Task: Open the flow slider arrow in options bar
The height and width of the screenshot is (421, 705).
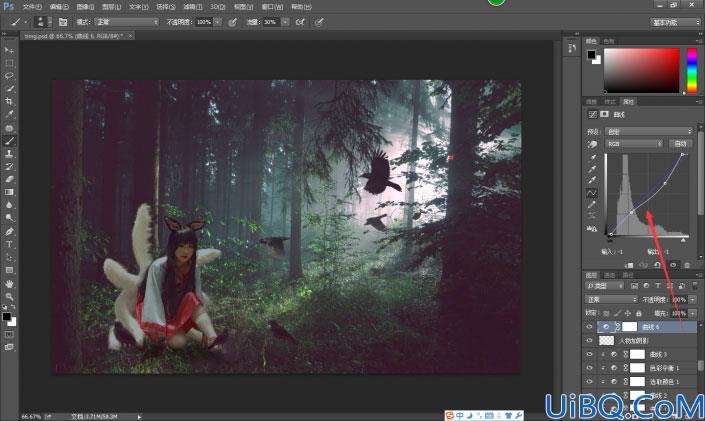Action: (x=285, y=22)
